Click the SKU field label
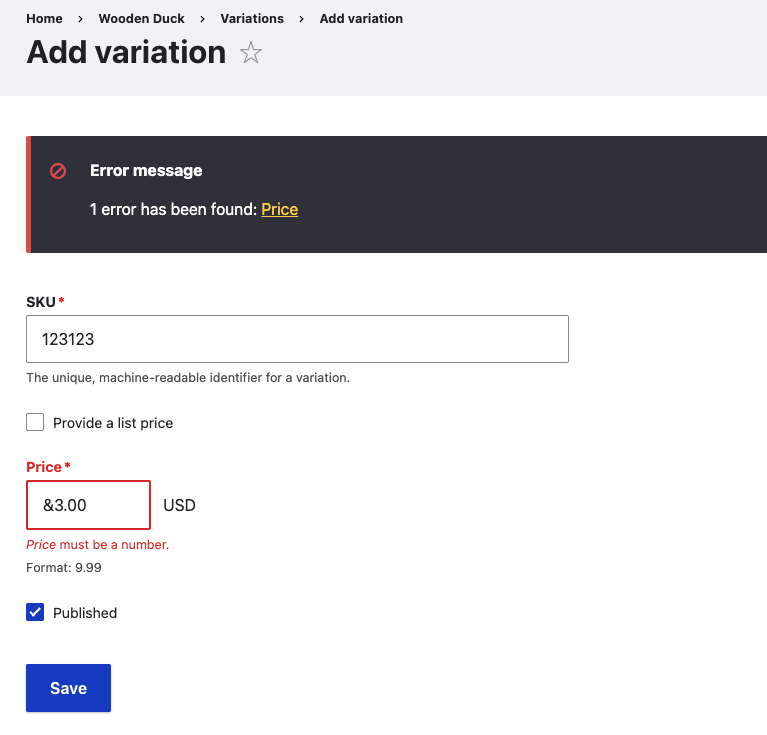The width and height of the screenshot is (767, 735). coord(41,302)
